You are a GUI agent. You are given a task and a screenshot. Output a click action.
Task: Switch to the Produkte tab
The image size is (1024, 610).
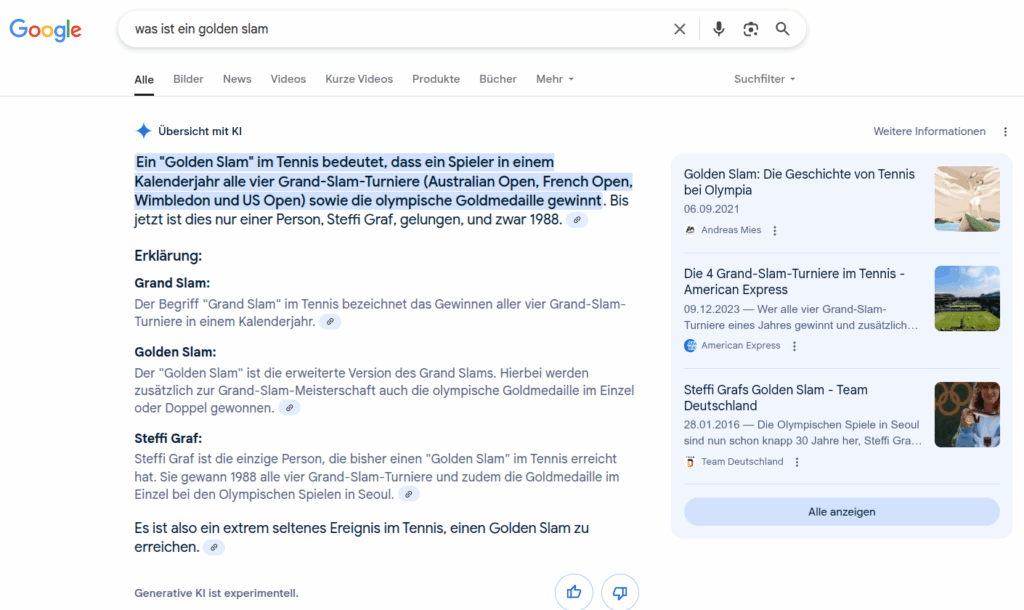[436, 79]
